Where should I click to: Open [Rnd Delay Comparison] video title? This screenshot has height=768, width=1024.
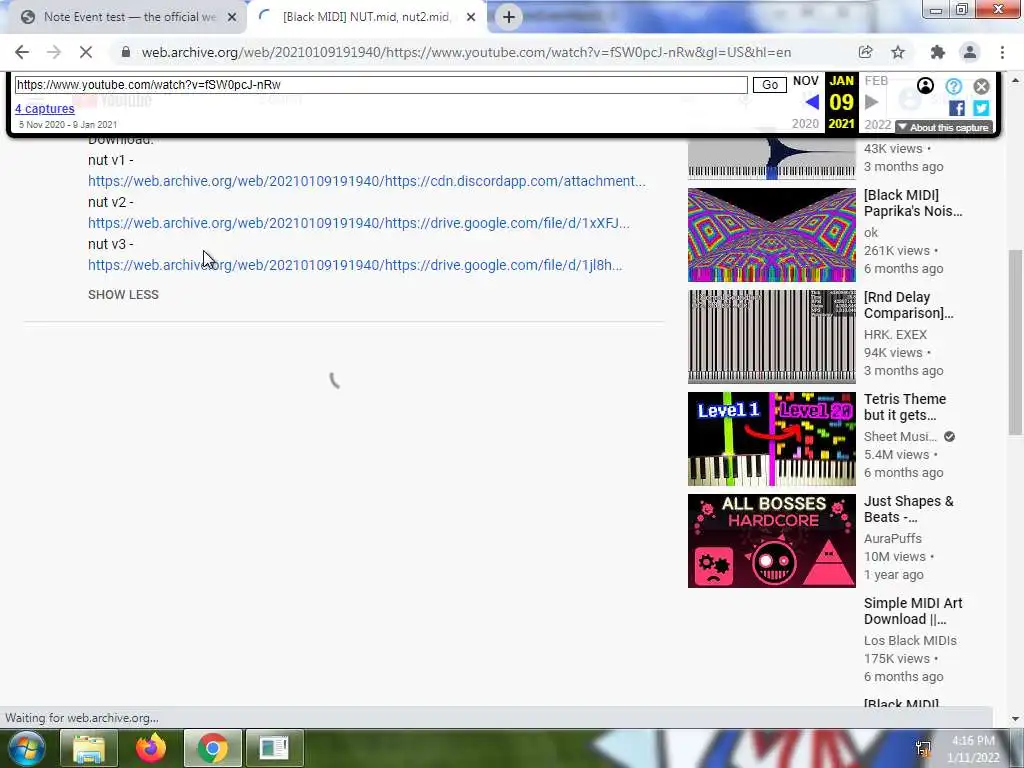(908, 305)
